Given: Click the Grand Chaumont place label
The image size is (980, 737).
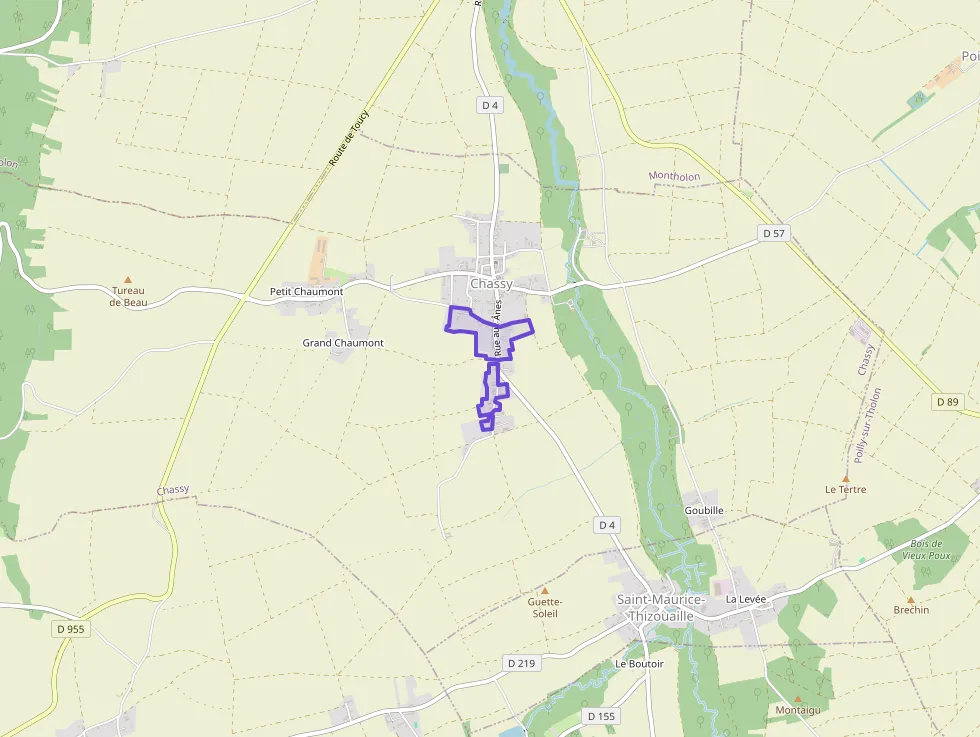Looking at the screenshot, I should click(x=343, y=343).
